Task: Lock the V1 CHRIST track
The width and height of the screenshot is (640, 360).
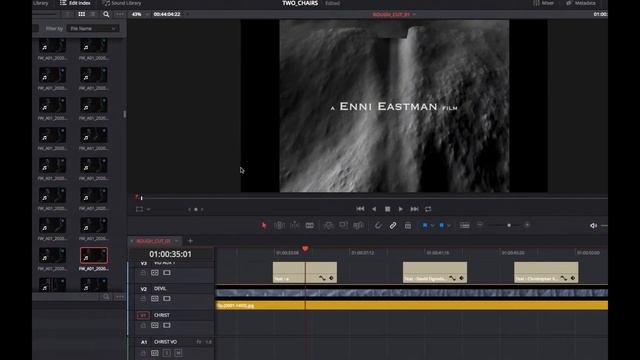Action: click(x=143, y=326)
